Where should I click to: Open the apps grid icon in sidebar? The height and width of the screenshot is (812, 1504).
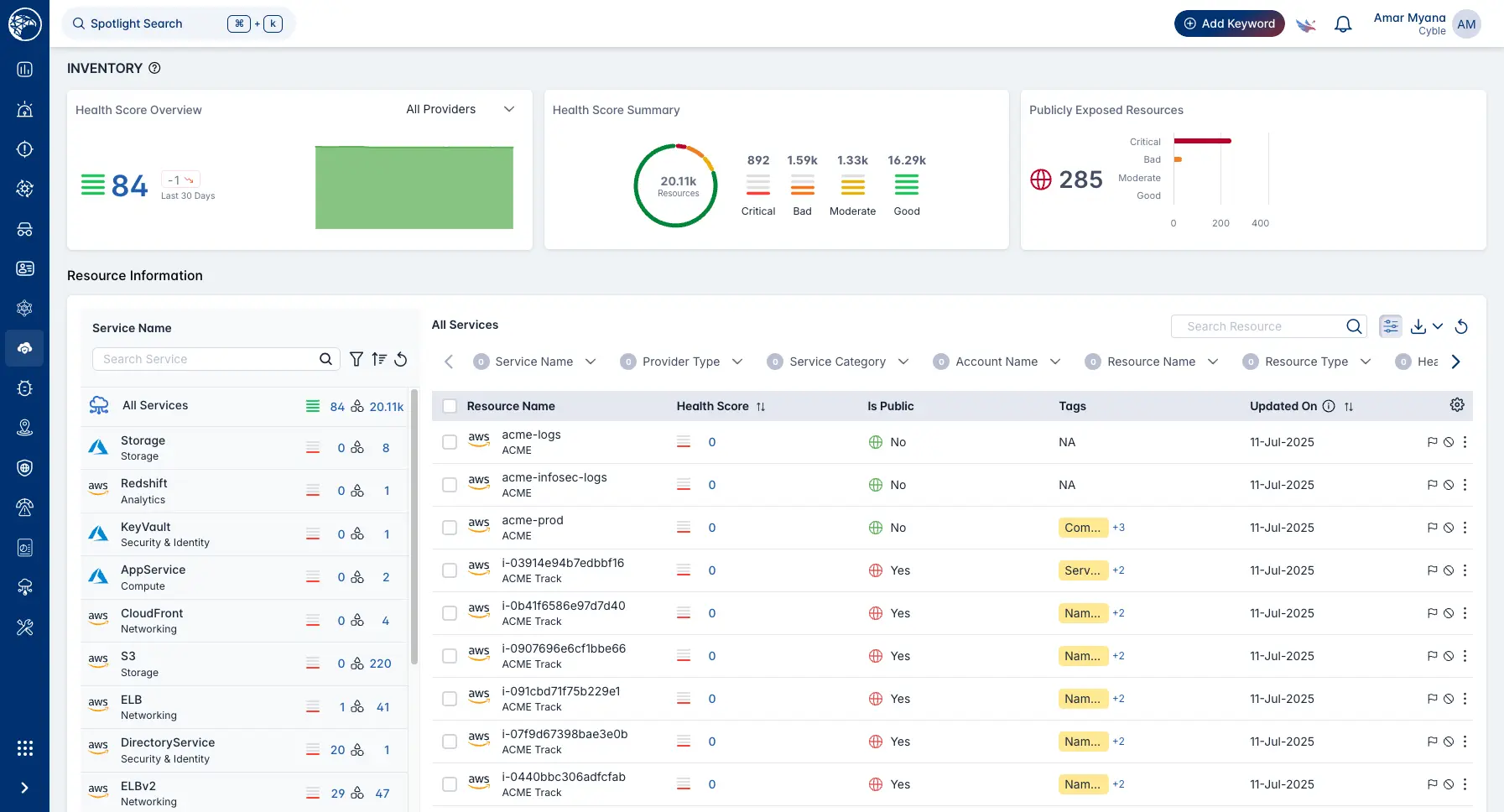coord(25,748)
